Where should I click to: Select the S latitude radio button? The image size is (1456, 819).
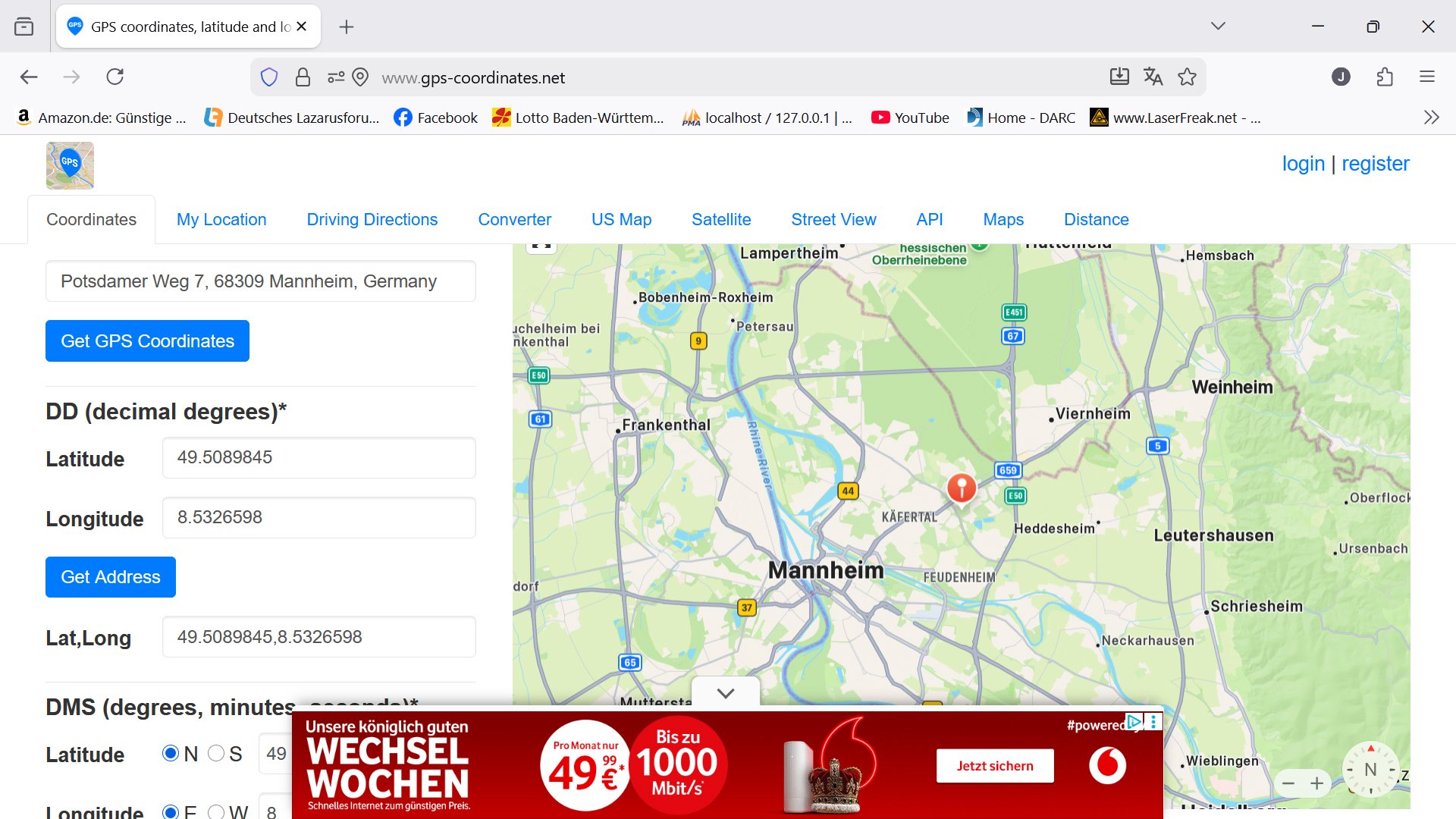coord(216,753)
